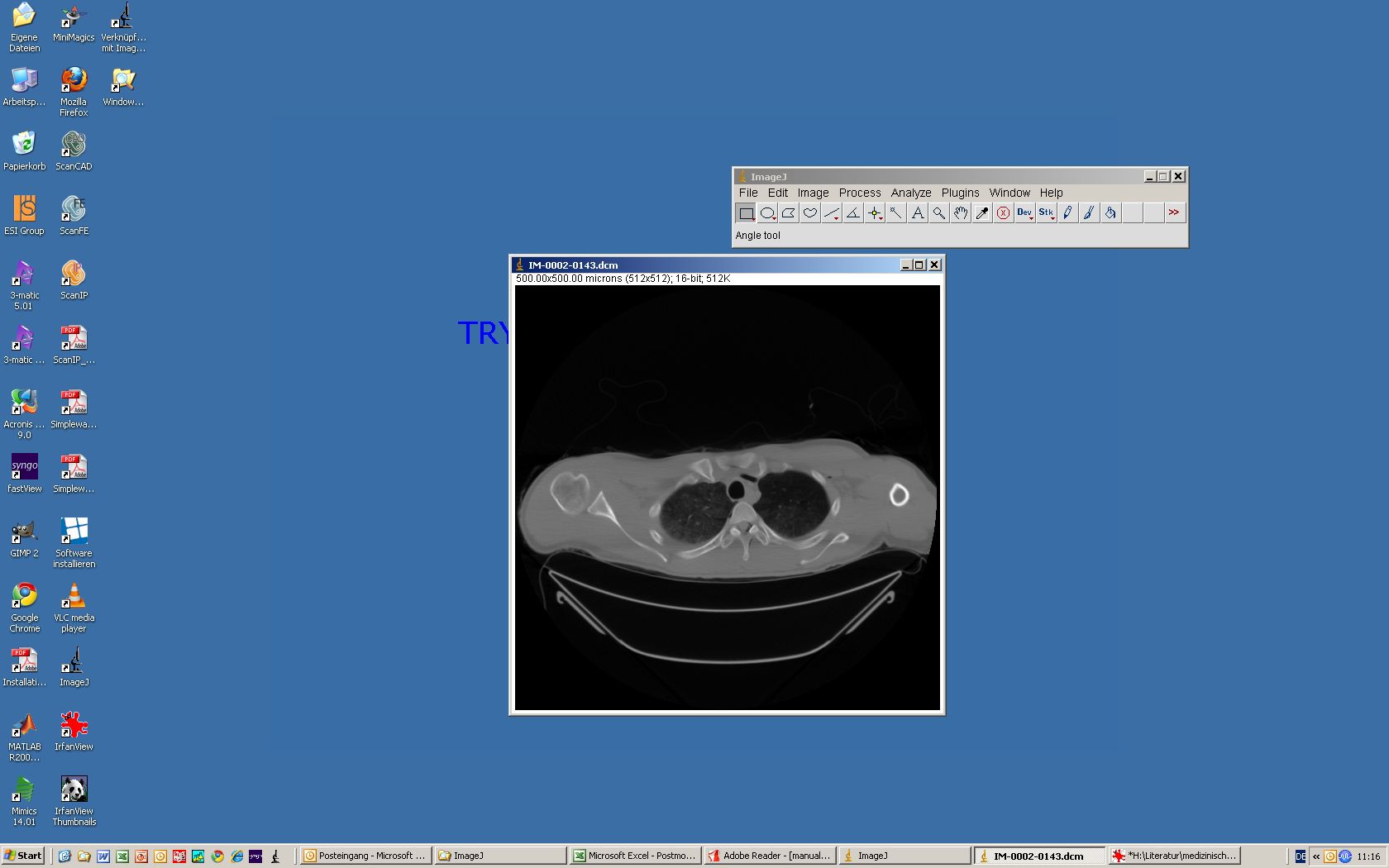Select the Rectangle selection tool
The width and height of the screenshot is (1389, 868).
pos(746,213)
